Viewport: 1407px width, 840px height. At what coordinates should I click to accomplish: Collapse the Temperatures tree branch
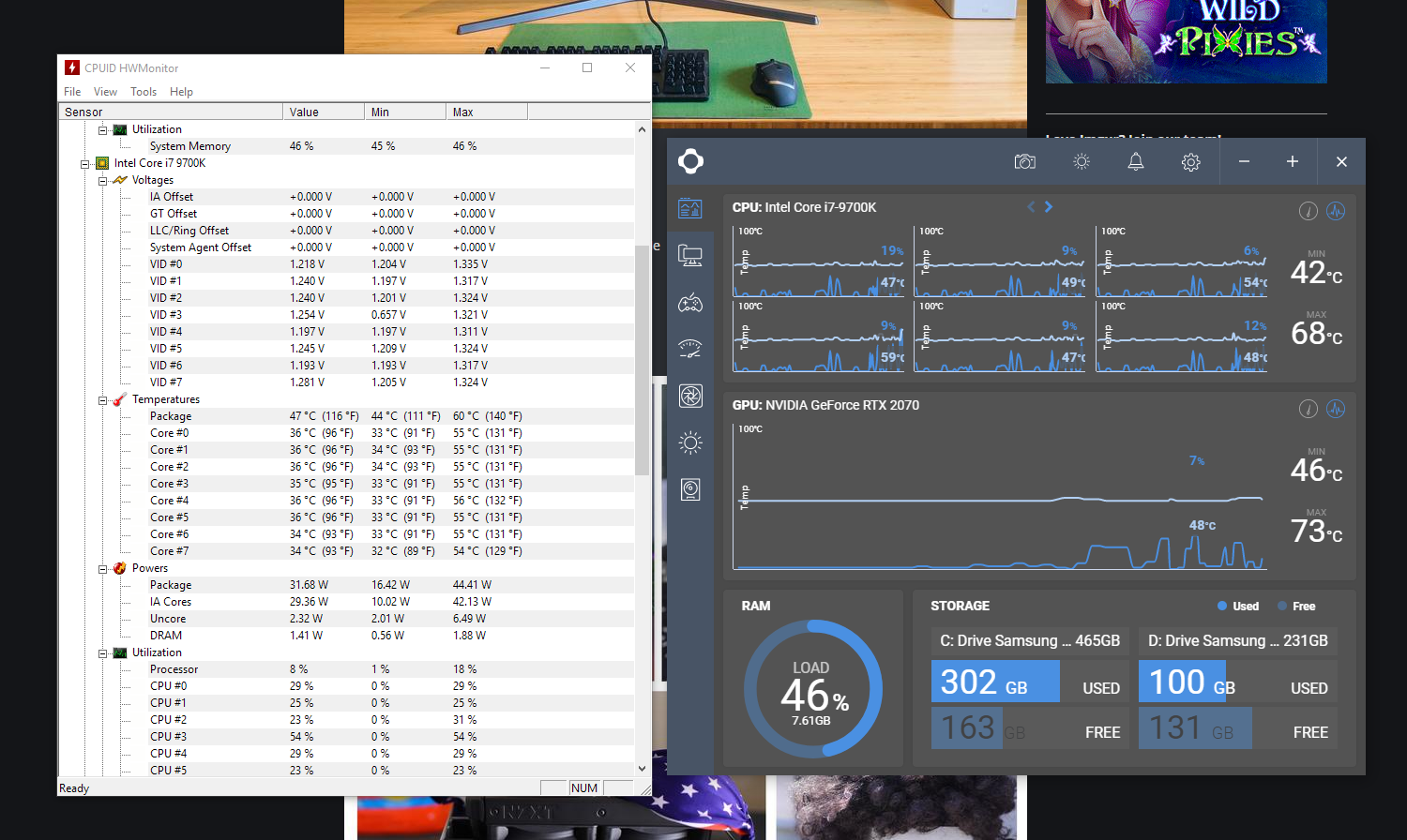102,400
